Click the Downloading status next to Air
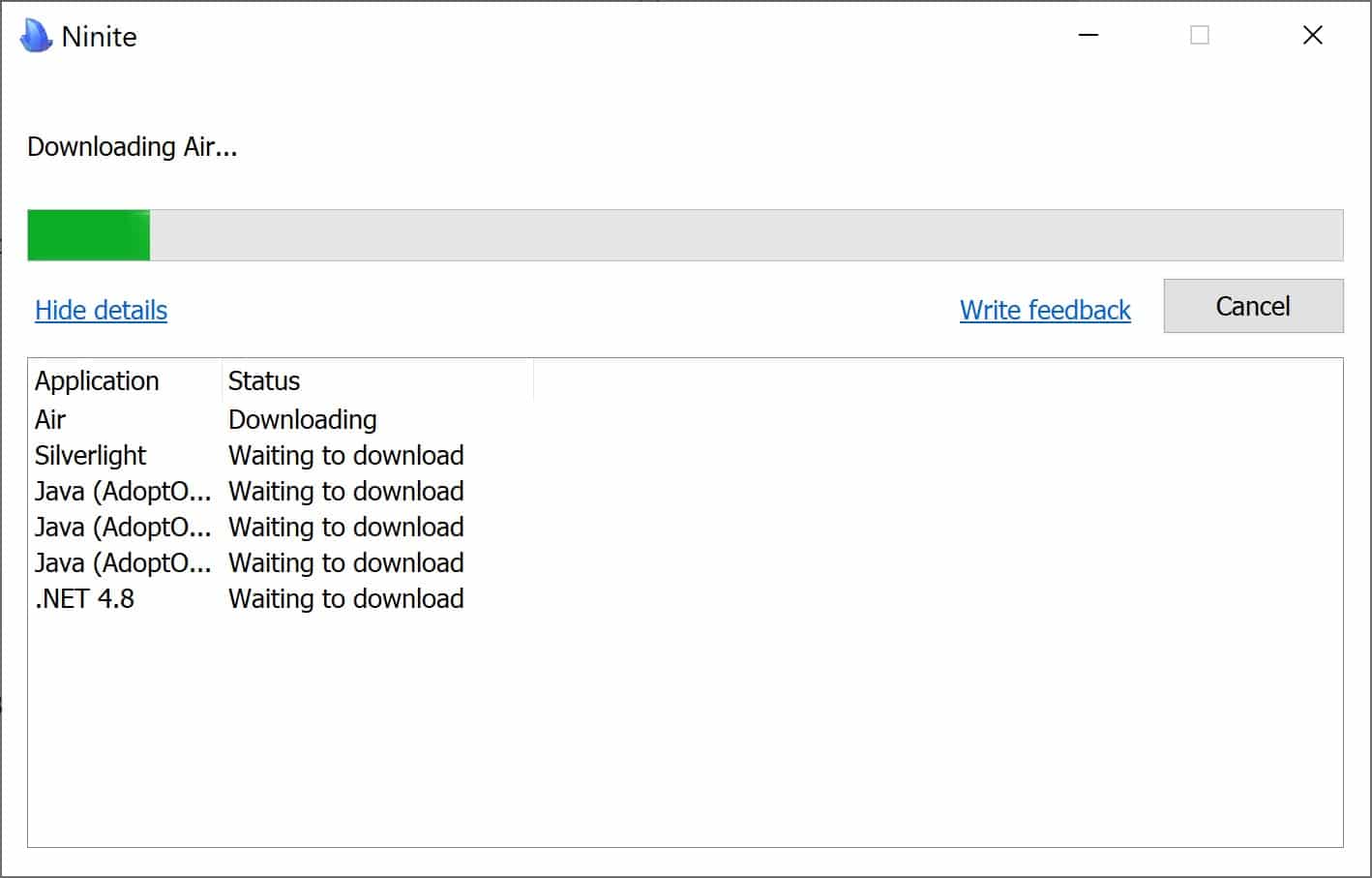 click(x=303, y=419)
